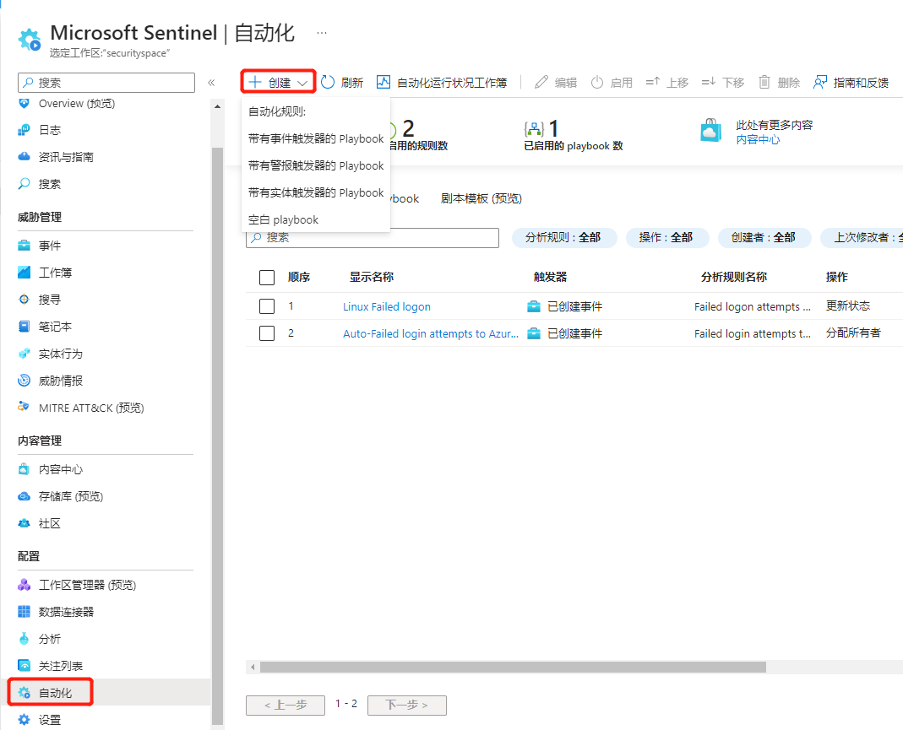
Task: Open the 事件 incidents icon
Action: [24, 246]
